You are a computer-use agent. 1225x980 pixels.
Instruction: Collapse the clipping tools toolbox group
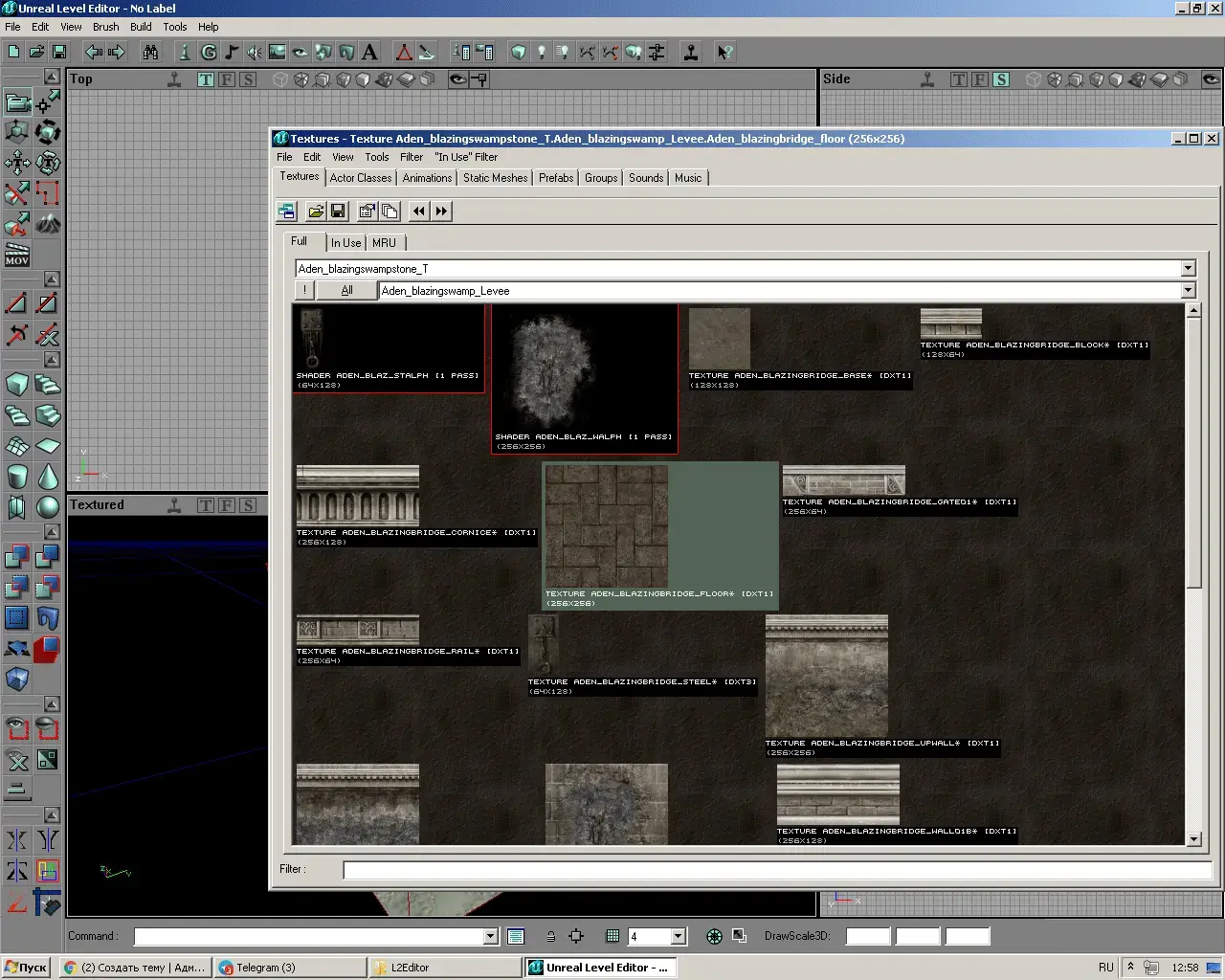(x=52, y=278)
